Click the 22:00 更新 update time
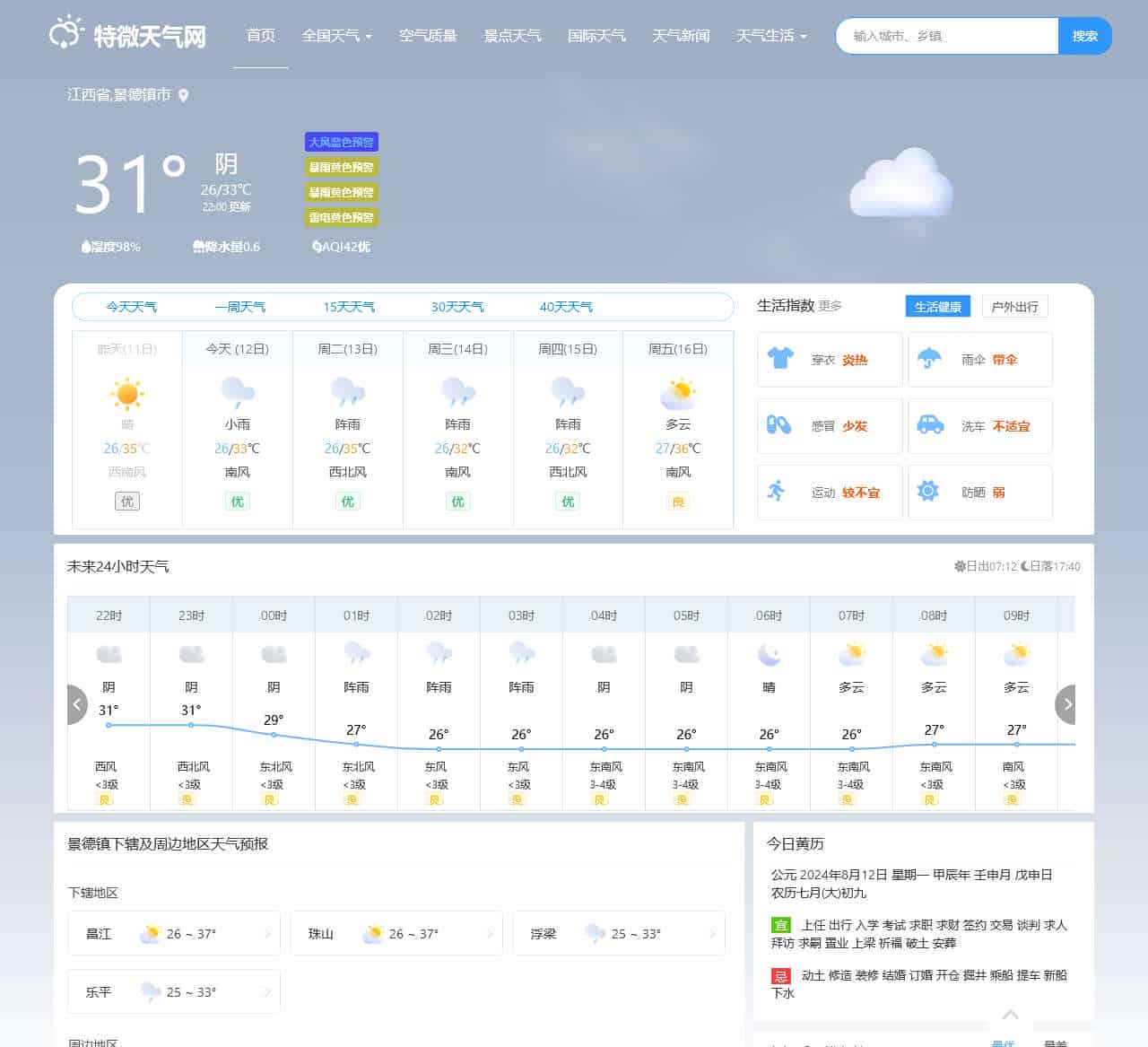Screen dimensions: 1148x1047 pos(226,206)
